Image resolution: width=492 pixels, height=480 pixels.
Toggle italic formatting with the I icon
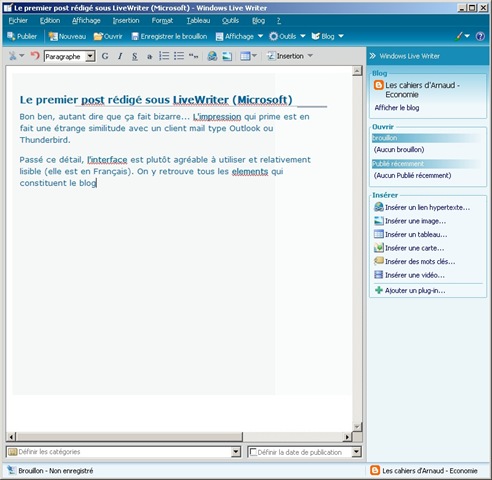[x=120, y=56]
